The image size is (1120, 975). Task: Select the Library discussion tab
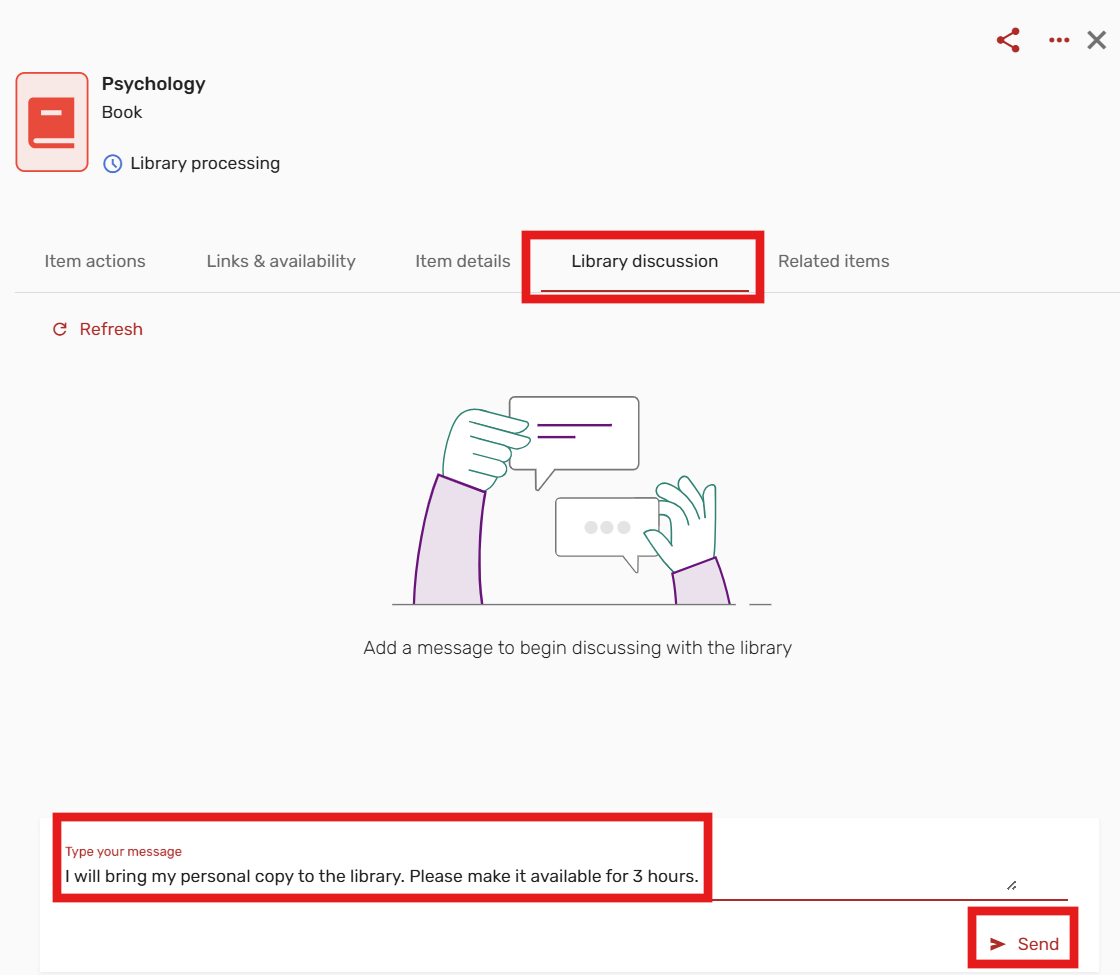point(644,261)
